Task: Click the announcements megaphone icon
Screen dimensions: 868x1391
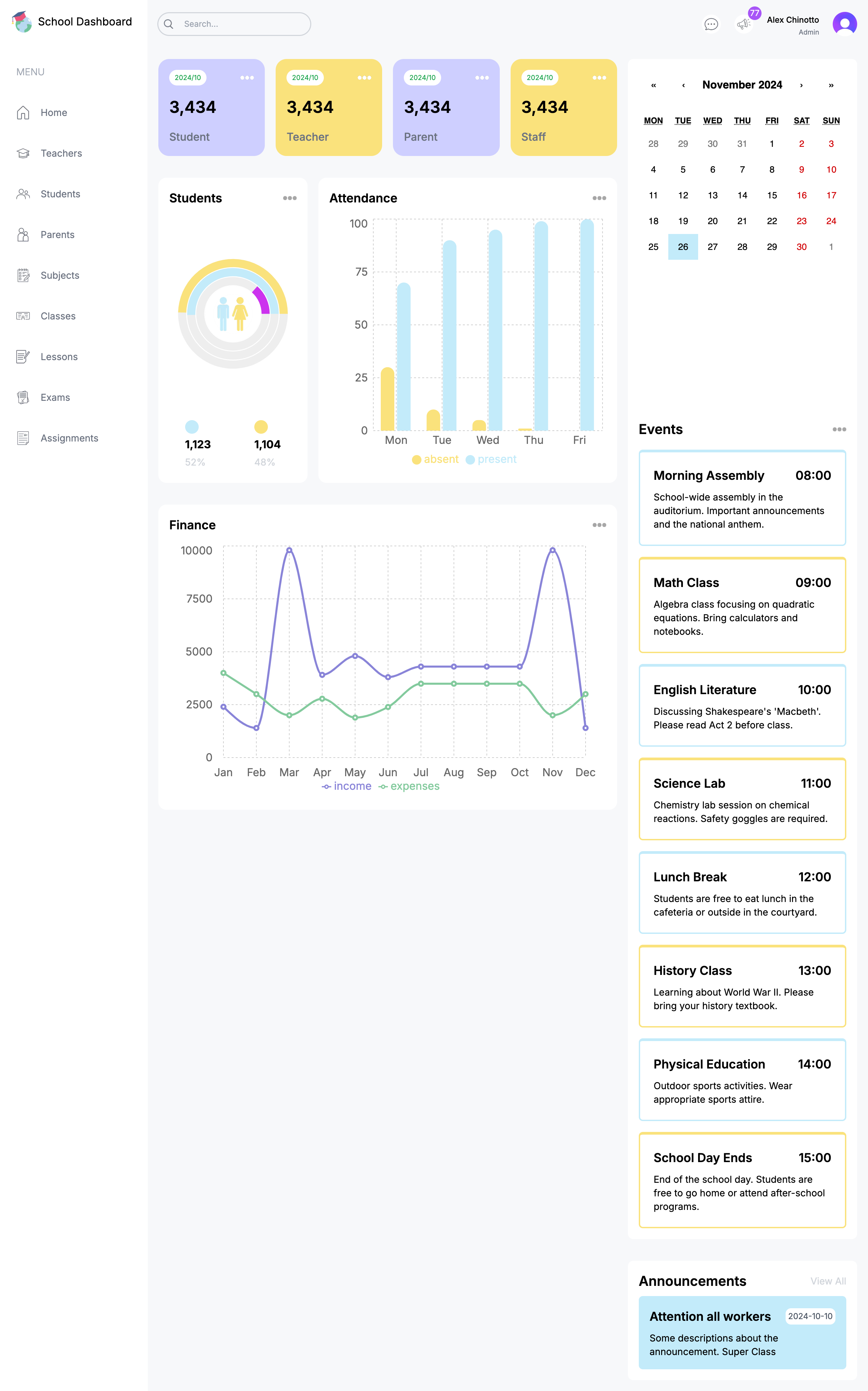Action: click(744, 24)
